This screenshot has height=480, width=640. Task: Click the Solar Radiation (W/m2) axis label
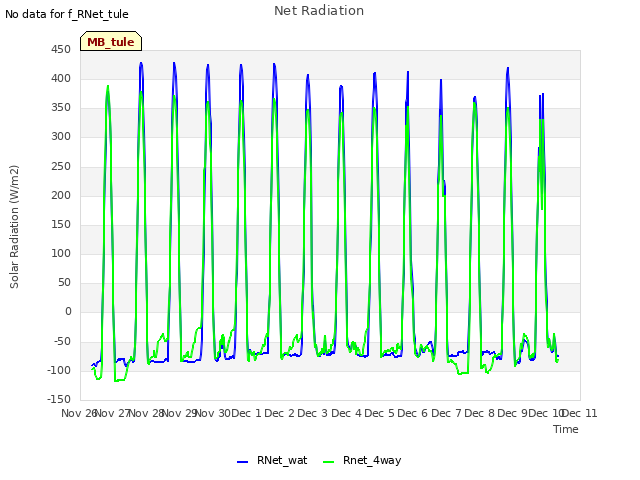(x=14, y=227)
